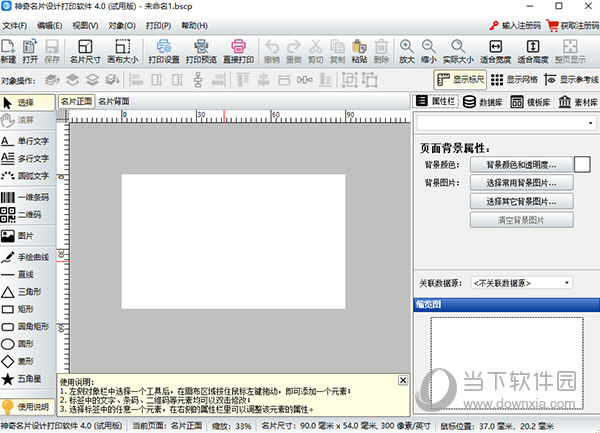Image resolution: width=600 pixels, height=433 pixels.
Task: Open 使用说明 help with bulb icon
Action: click(x=25, y=407)
